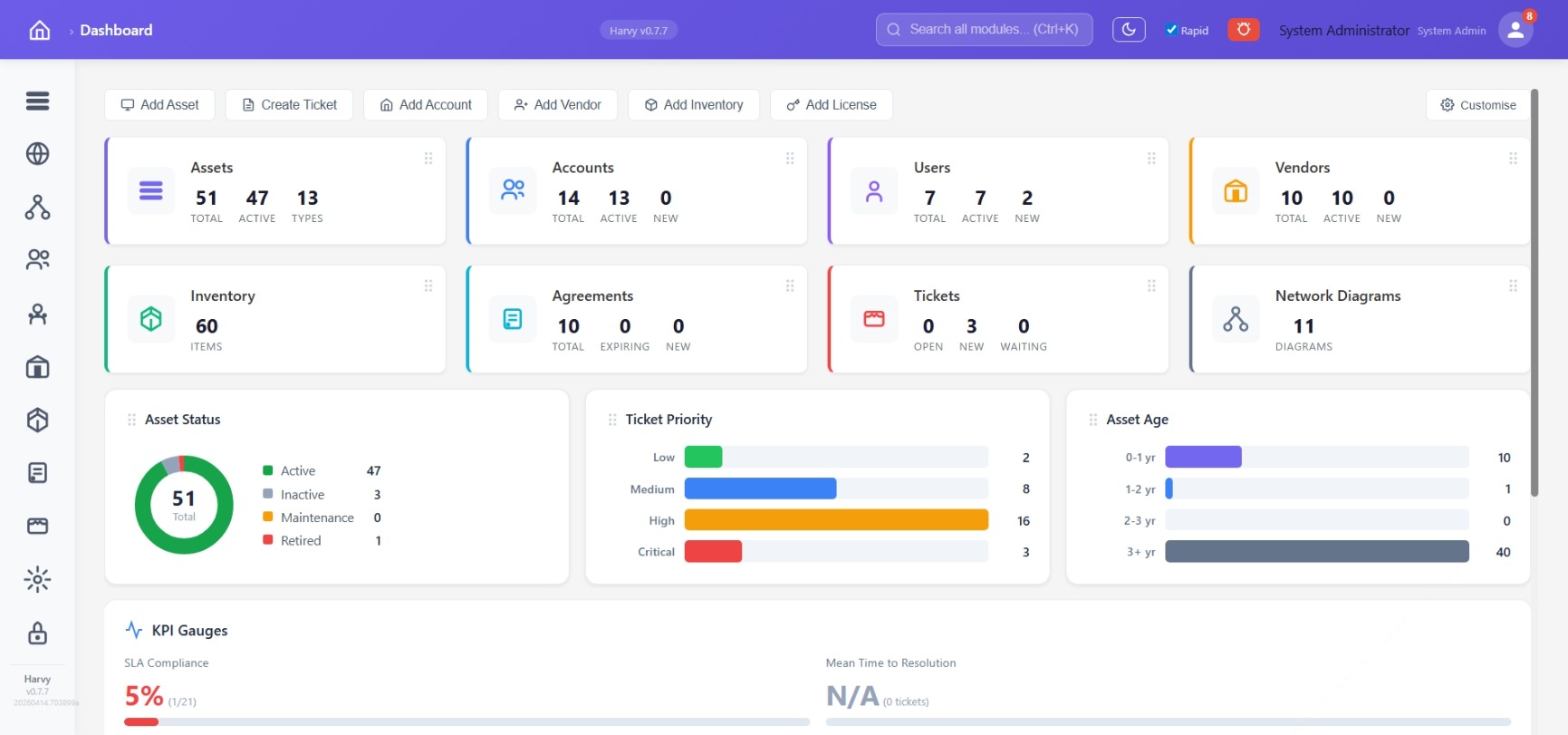Screen dimensions: 1568x735
Task: Grab the Assets card drag handle
Action: pos(428,159)
